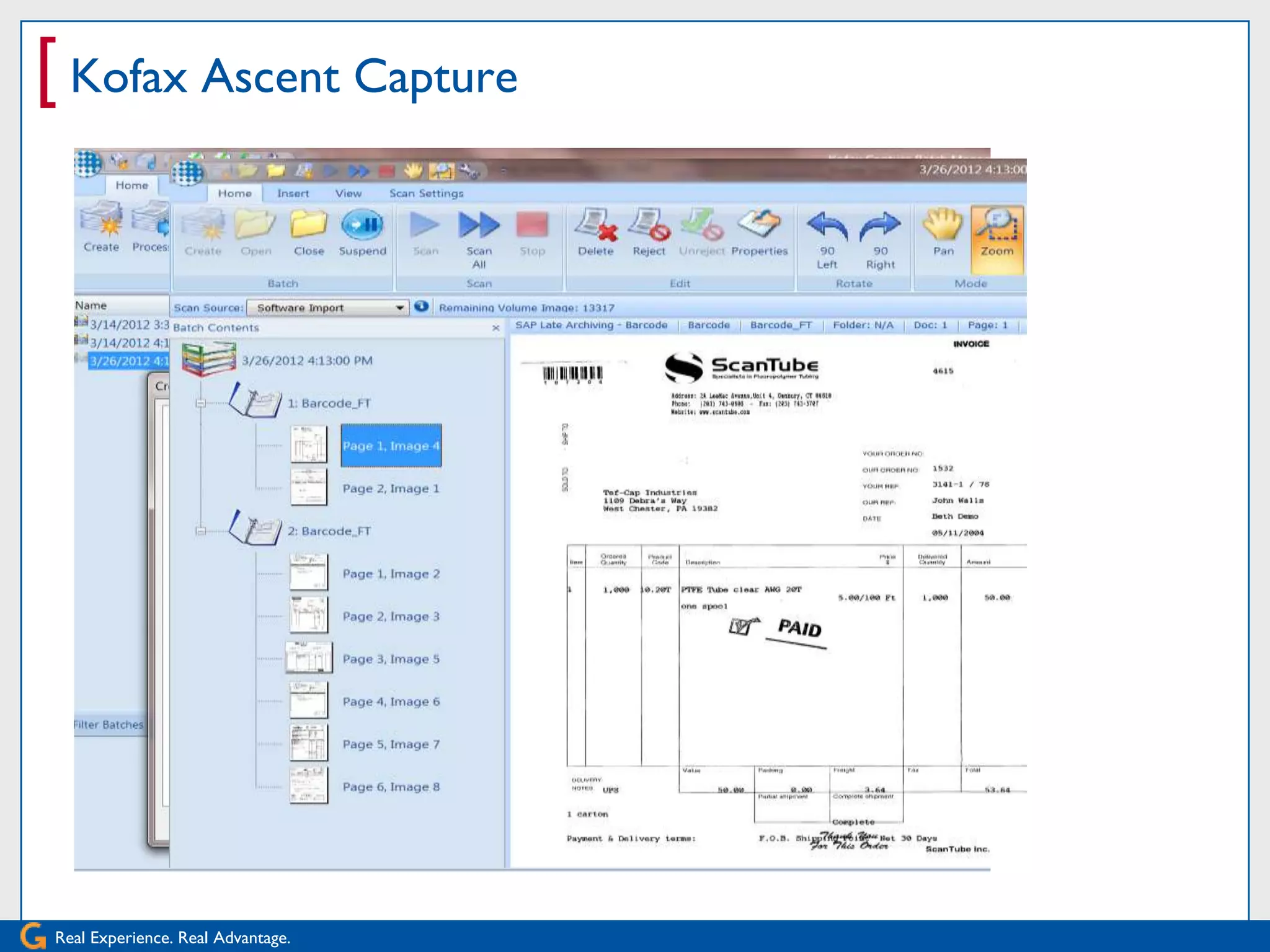Screen dimensions: 1270x952
Task: Open Properties from the Edit group
Action: (x=759, y=233)
